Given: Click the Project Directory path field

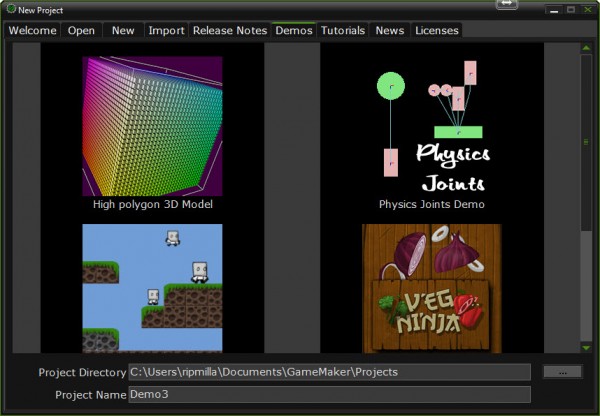Looking at the screenshot, I should click(x=329, y=372).
